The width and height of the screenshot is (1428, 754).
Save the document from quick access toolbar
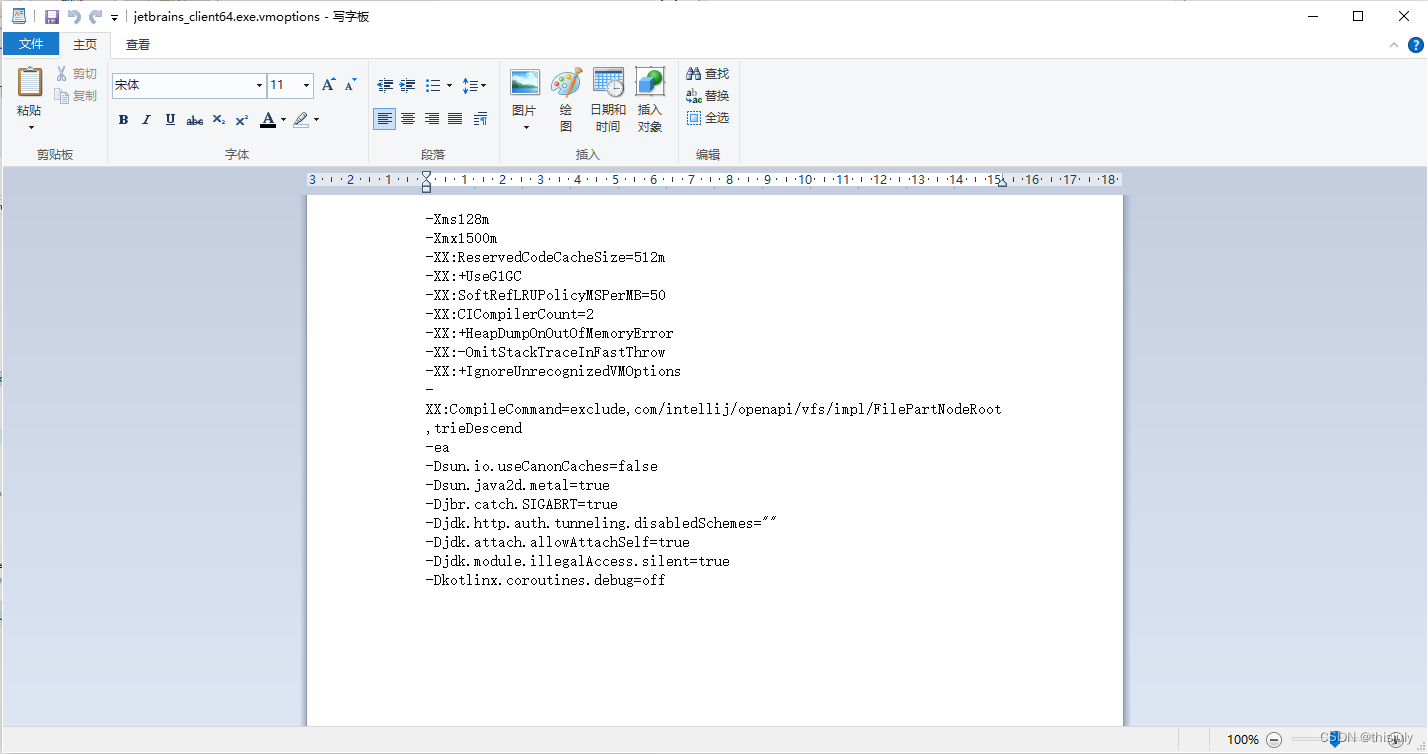click(x=52, y=15)
